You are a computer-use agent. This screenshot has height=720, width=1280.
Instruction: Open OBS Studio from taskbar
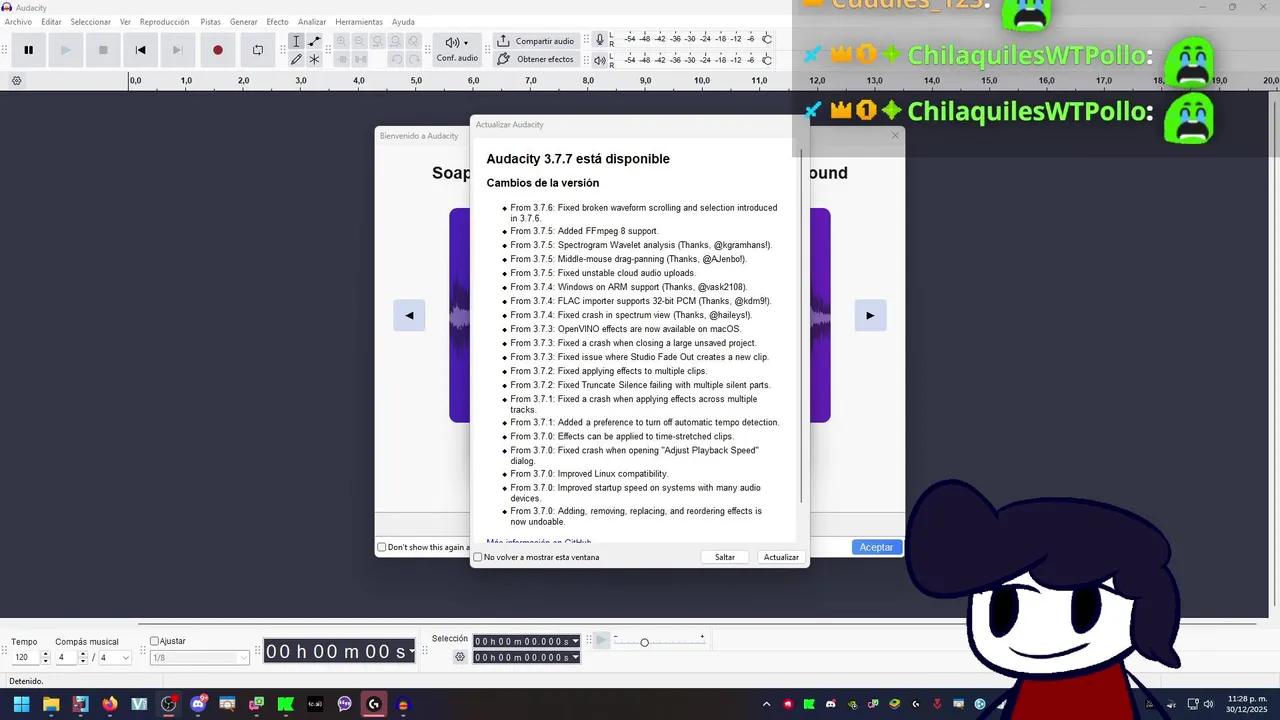(x=169, y=704)
